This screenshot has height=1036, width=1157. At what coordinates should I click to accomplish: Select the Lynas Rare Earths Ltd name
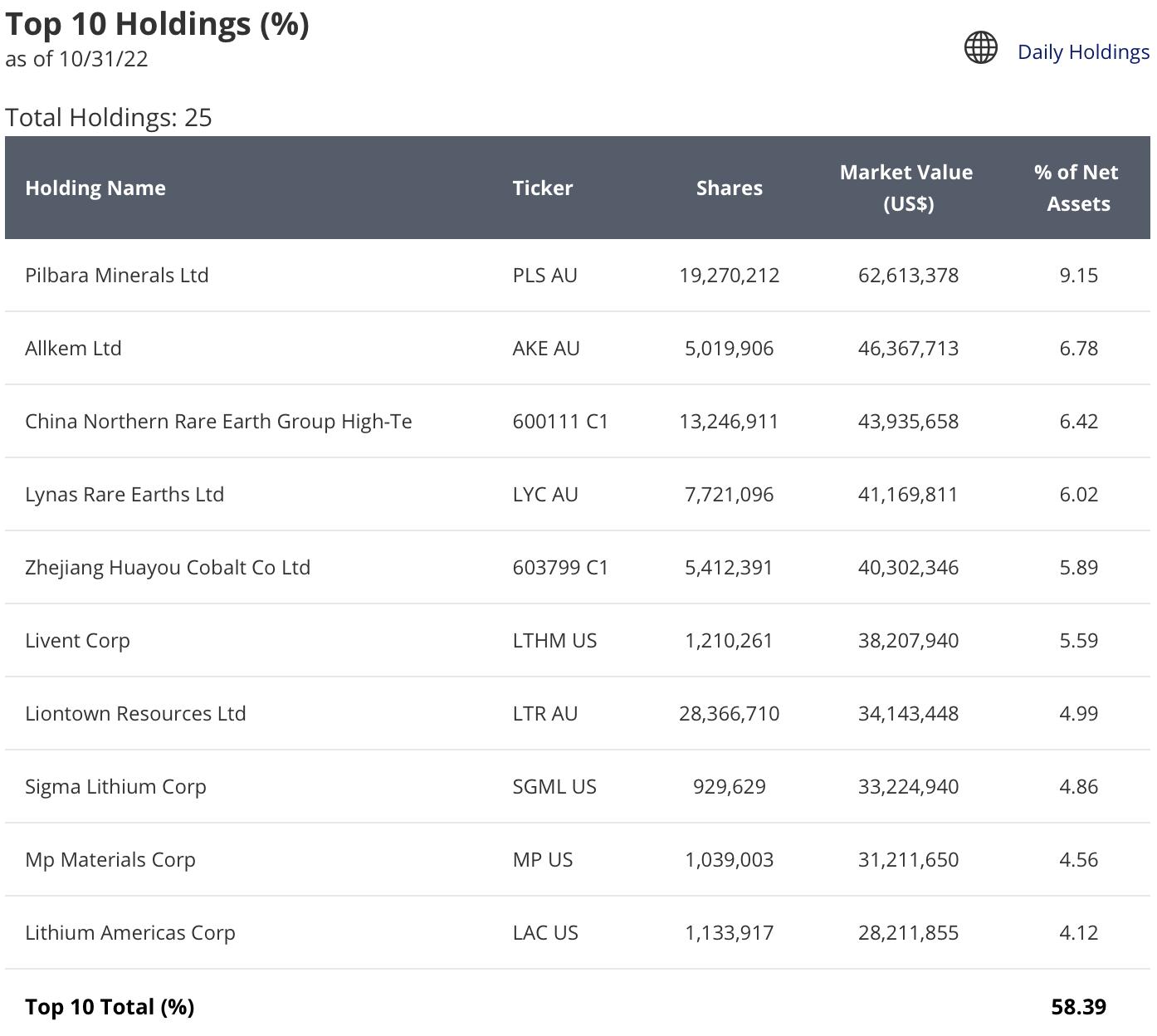click(124, 494)
